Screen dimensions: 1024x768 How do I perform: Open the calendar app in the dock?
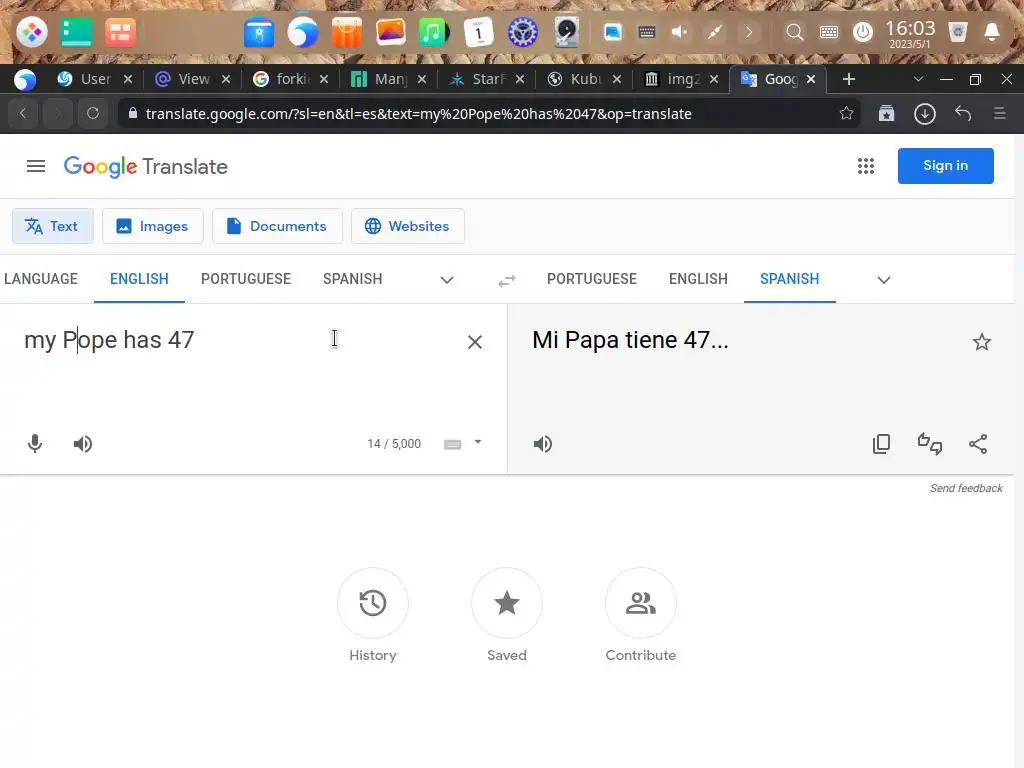click(x=478, y=32)
